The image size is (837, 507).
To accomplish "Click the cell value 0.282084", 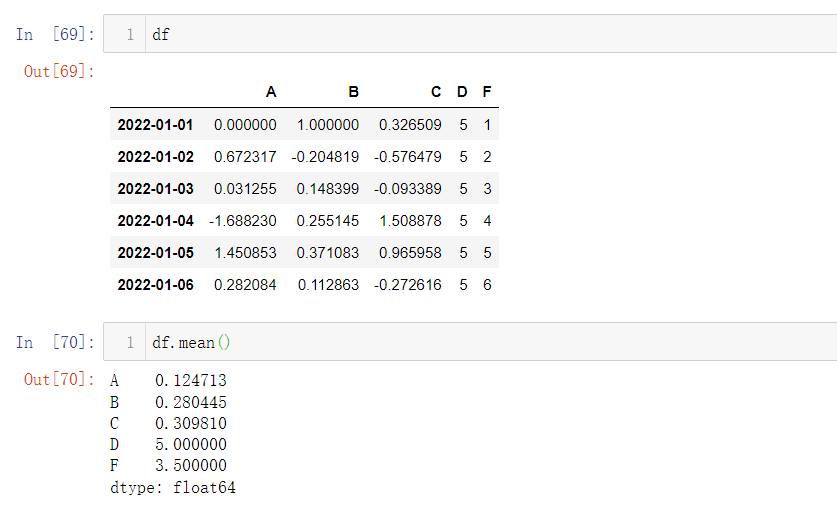I will (x=245, y=284).
